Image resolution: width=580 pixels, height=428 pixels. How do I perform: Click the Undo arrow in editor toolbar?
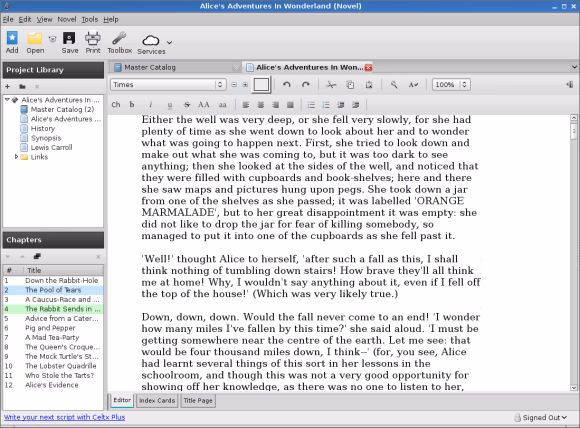(287, 85)
